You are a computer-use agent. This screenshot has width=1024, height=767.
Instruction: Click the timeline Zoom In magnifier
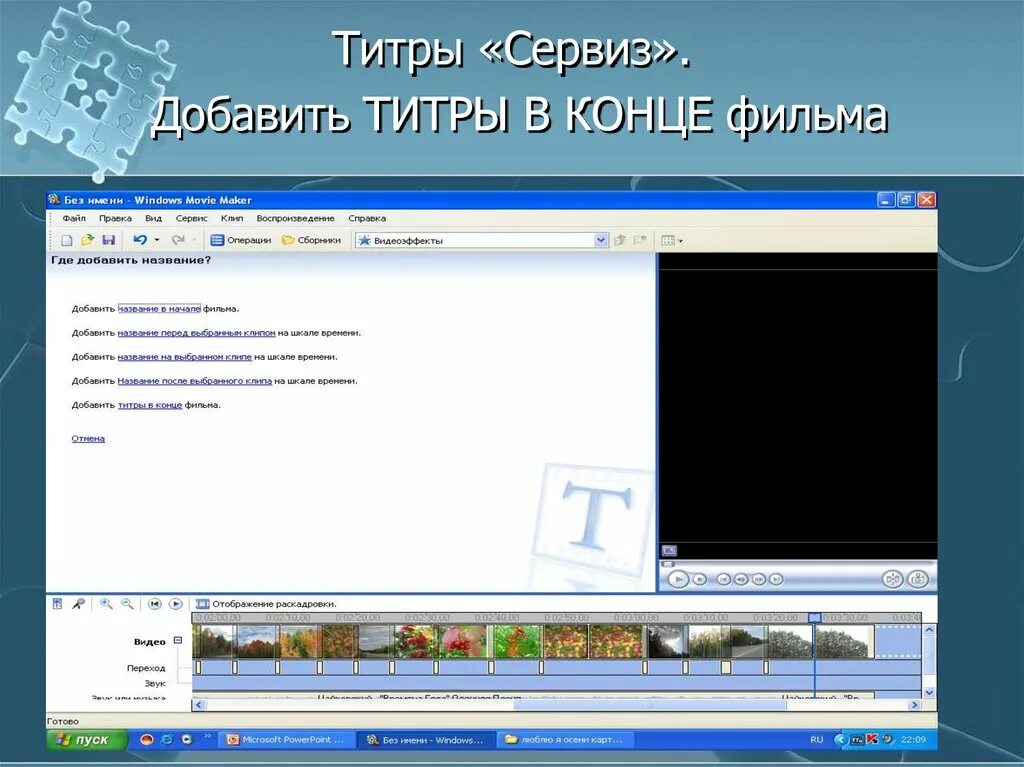pyautogui.click(x=106, y=604)
